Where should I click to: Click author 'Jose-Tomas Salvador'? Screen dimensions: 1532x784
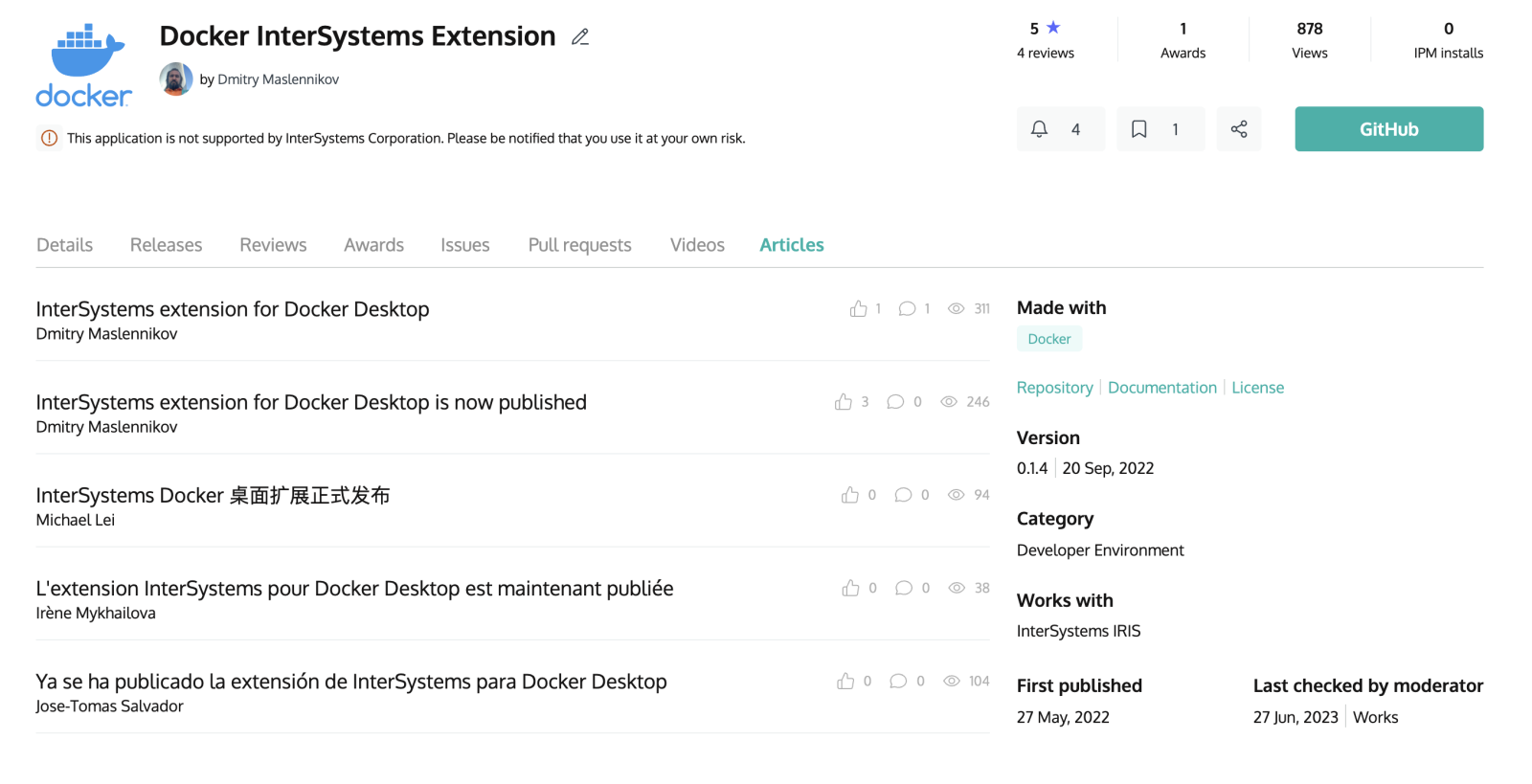click(110, 706)
